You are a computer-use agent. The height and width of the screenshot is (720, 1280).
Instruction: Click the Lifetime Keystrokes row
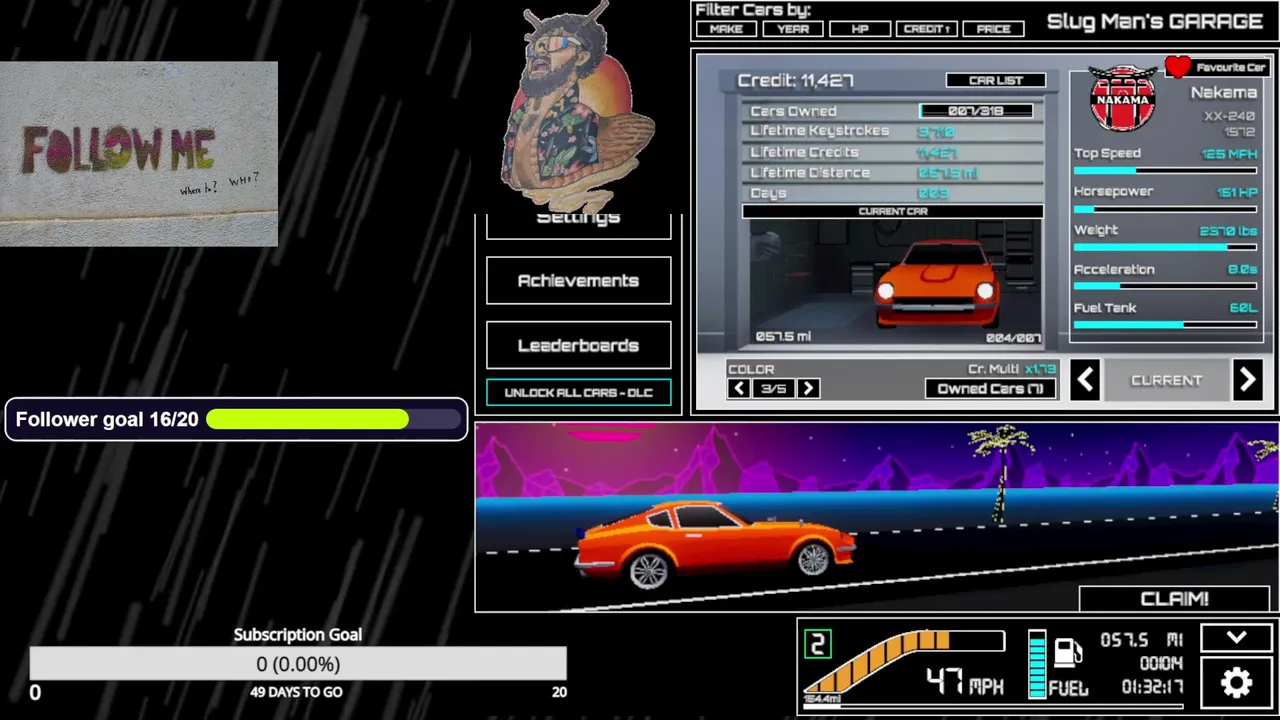(893, 131)
